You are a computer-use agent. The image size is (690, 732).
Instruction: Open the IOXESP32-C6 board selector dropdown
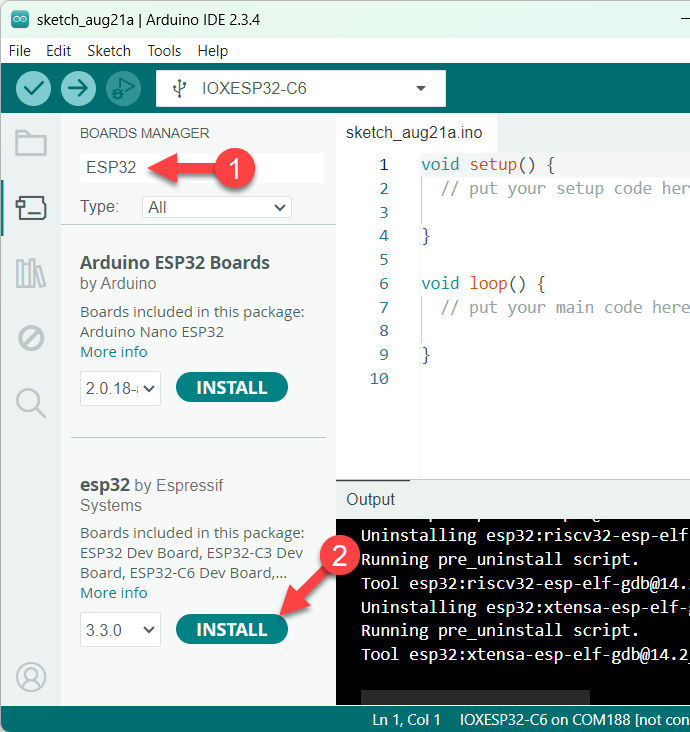tap(301, 88)
